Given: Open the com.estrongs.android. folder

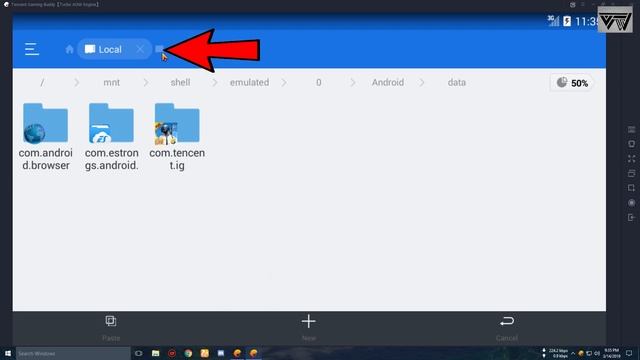Looking at the screenshot, I should click(111, 137).
